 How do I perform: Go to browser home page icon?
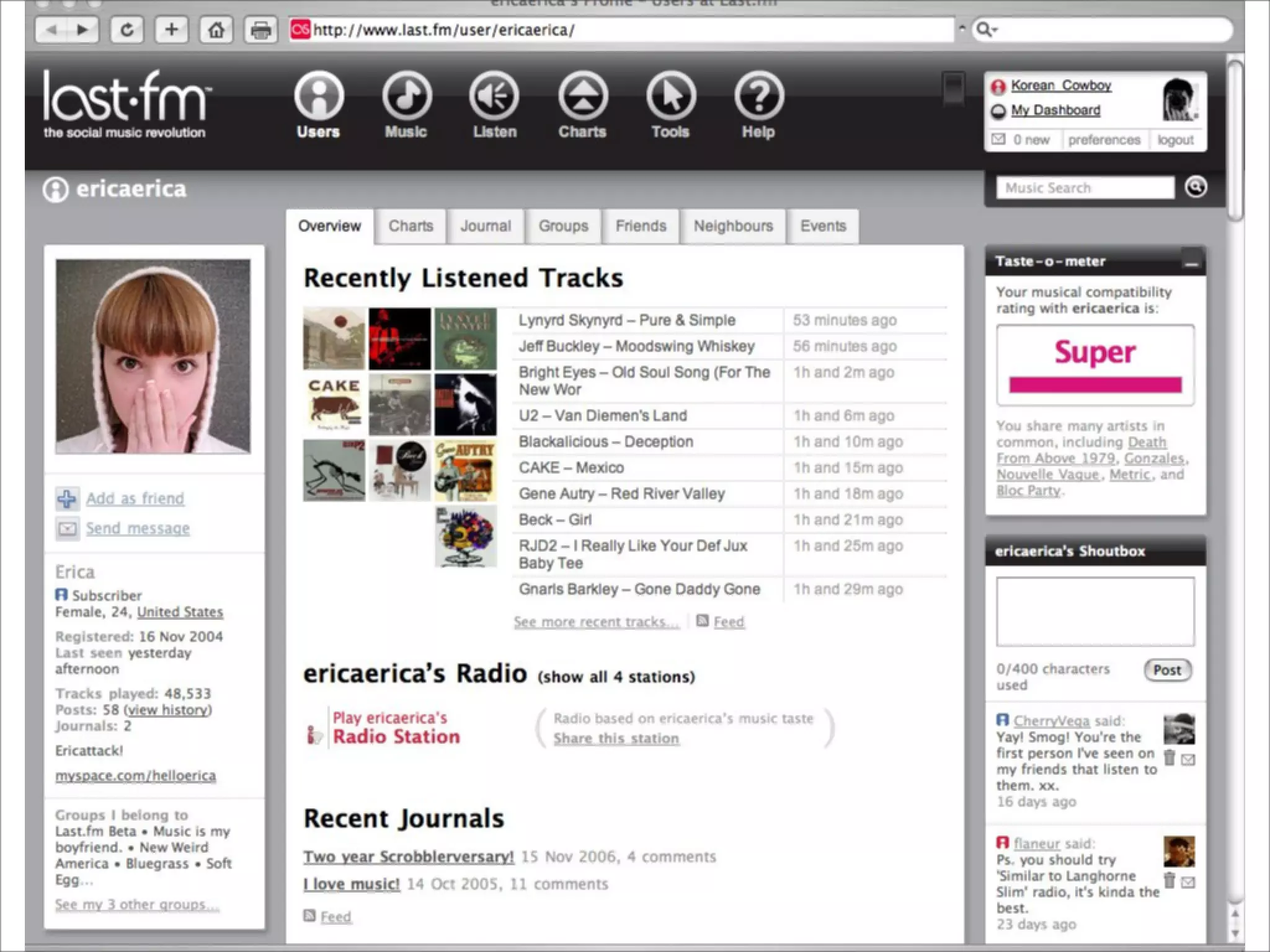click(216, 30)
